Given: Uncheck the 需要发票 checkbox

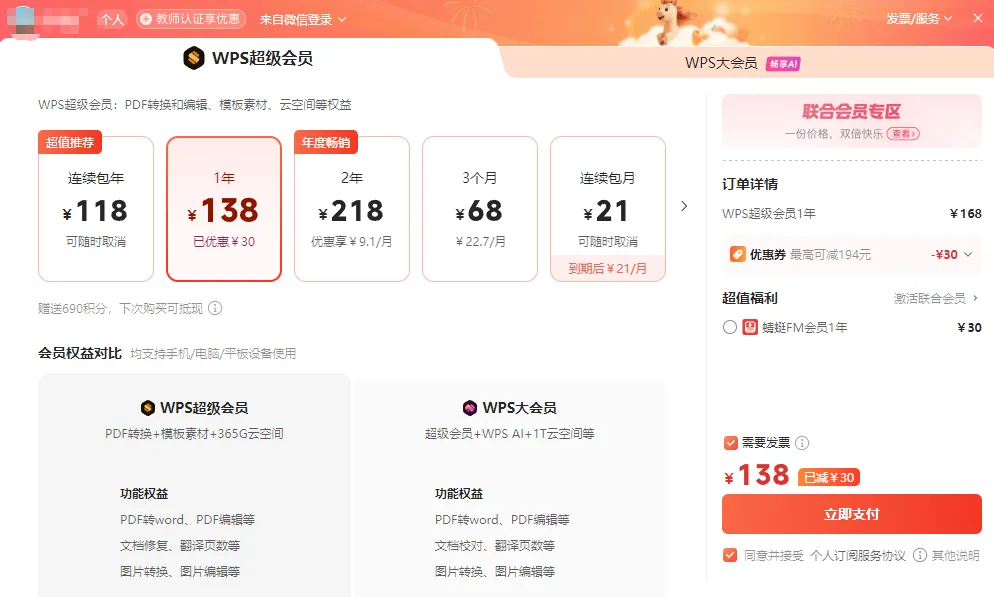Looking at the screenshot, I should pyautogui.click(x=730, y=443).
